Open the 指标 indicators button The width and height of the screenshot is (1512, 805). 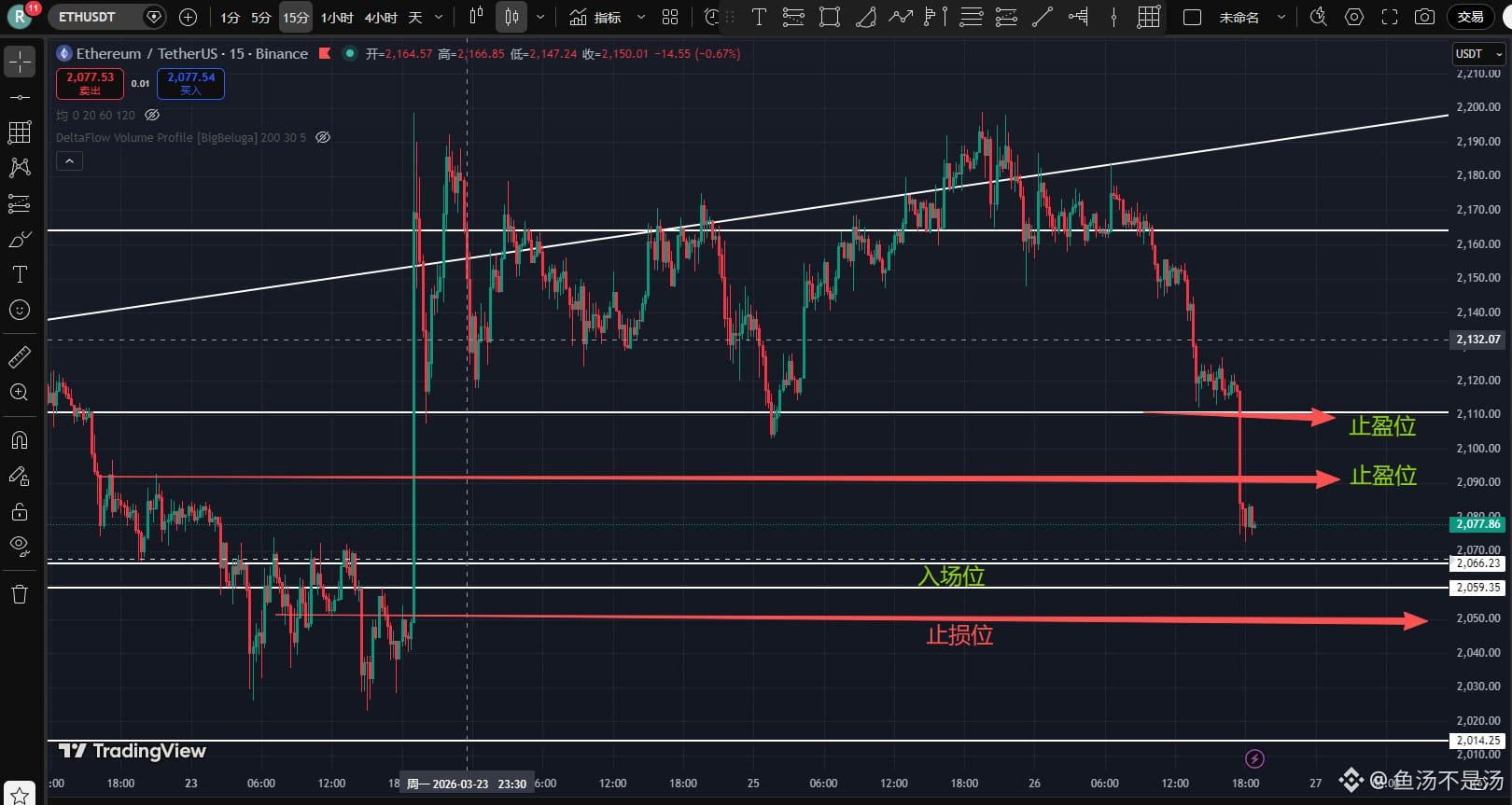595,17
